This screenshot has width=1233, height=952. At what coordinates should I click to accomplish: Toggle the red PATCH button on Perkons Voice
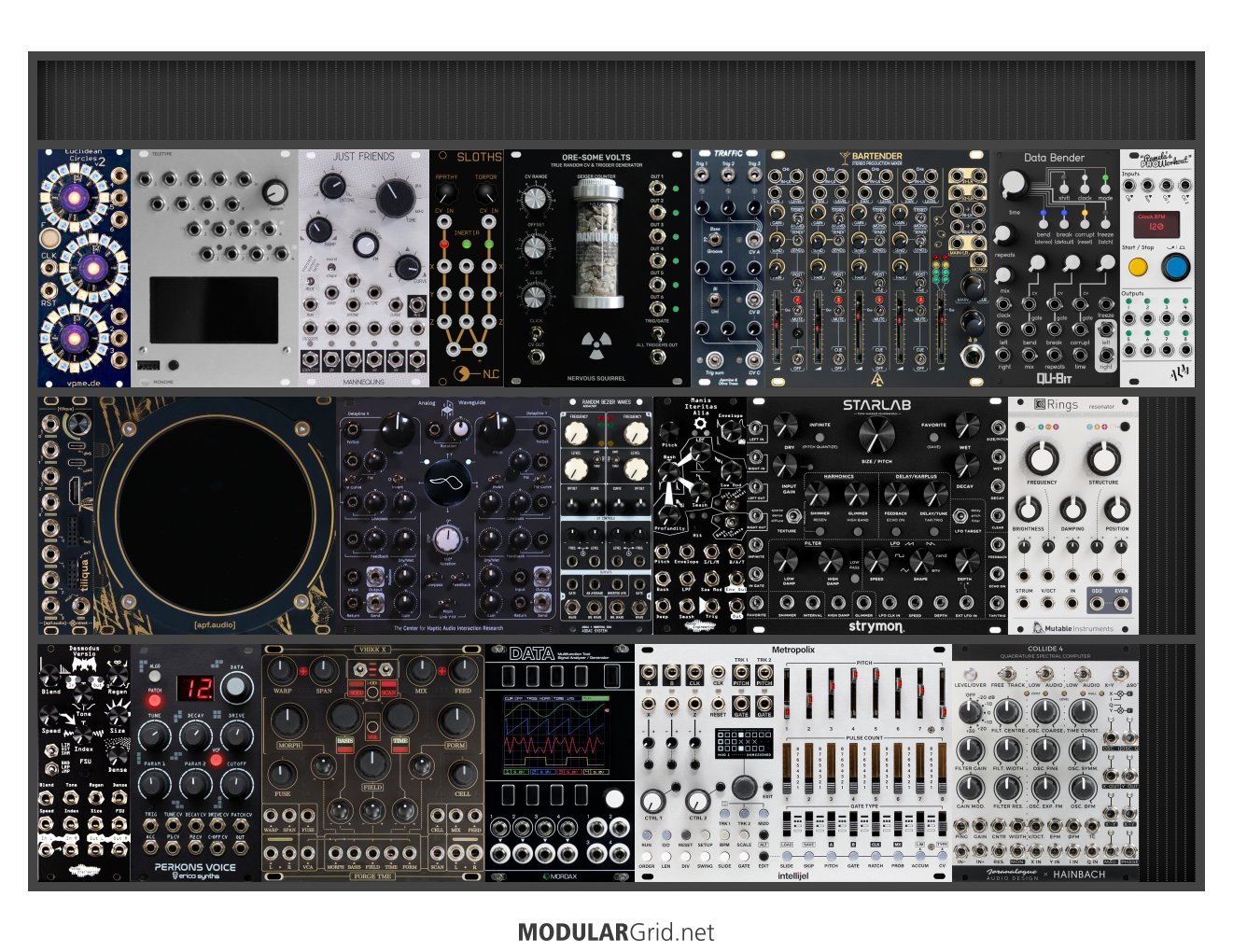click(154, 700)
